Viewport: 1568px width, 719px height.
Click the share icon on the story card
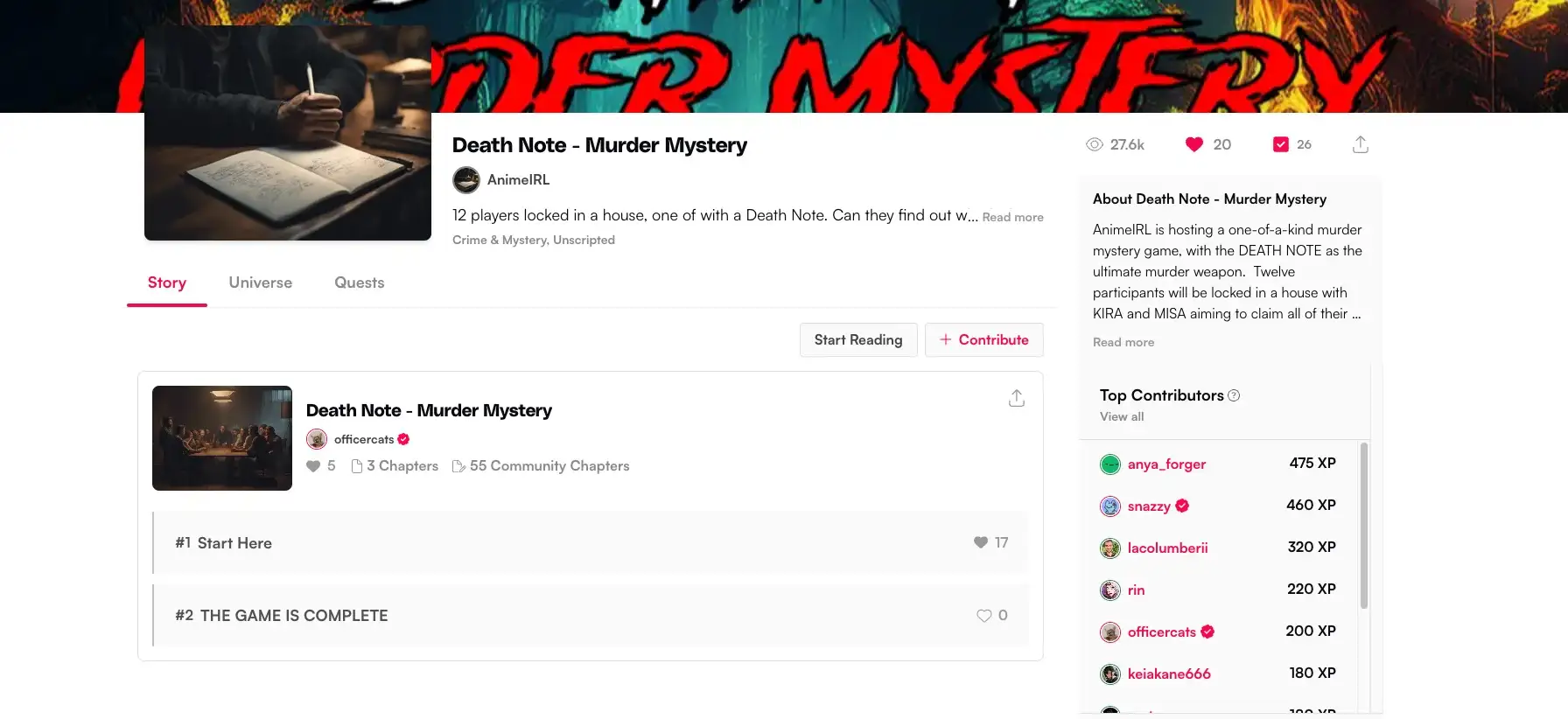click(1016, 399)
